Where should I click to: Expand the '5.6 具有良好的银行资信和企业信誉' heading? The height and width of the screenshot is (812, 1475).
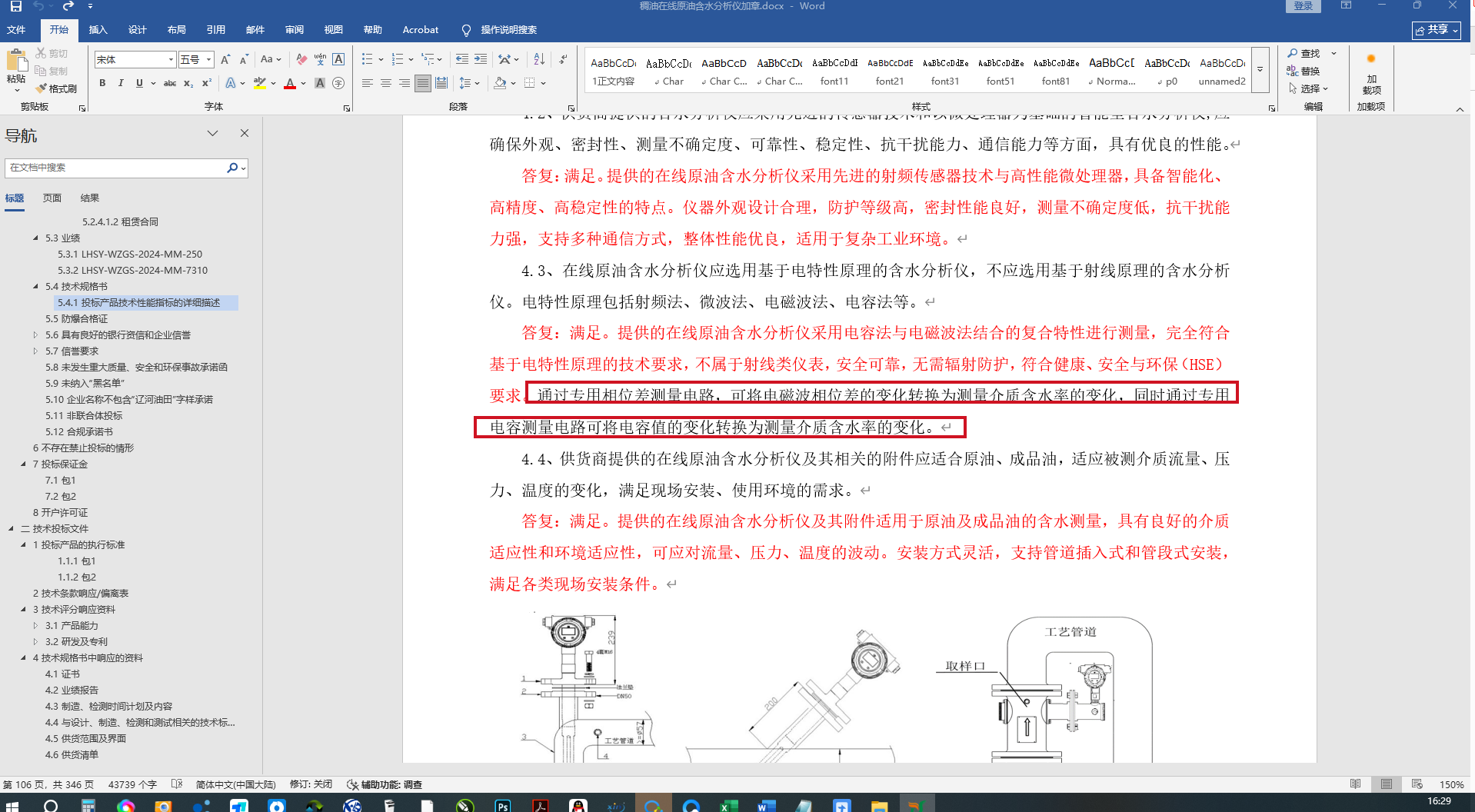[x=35, y=335]
